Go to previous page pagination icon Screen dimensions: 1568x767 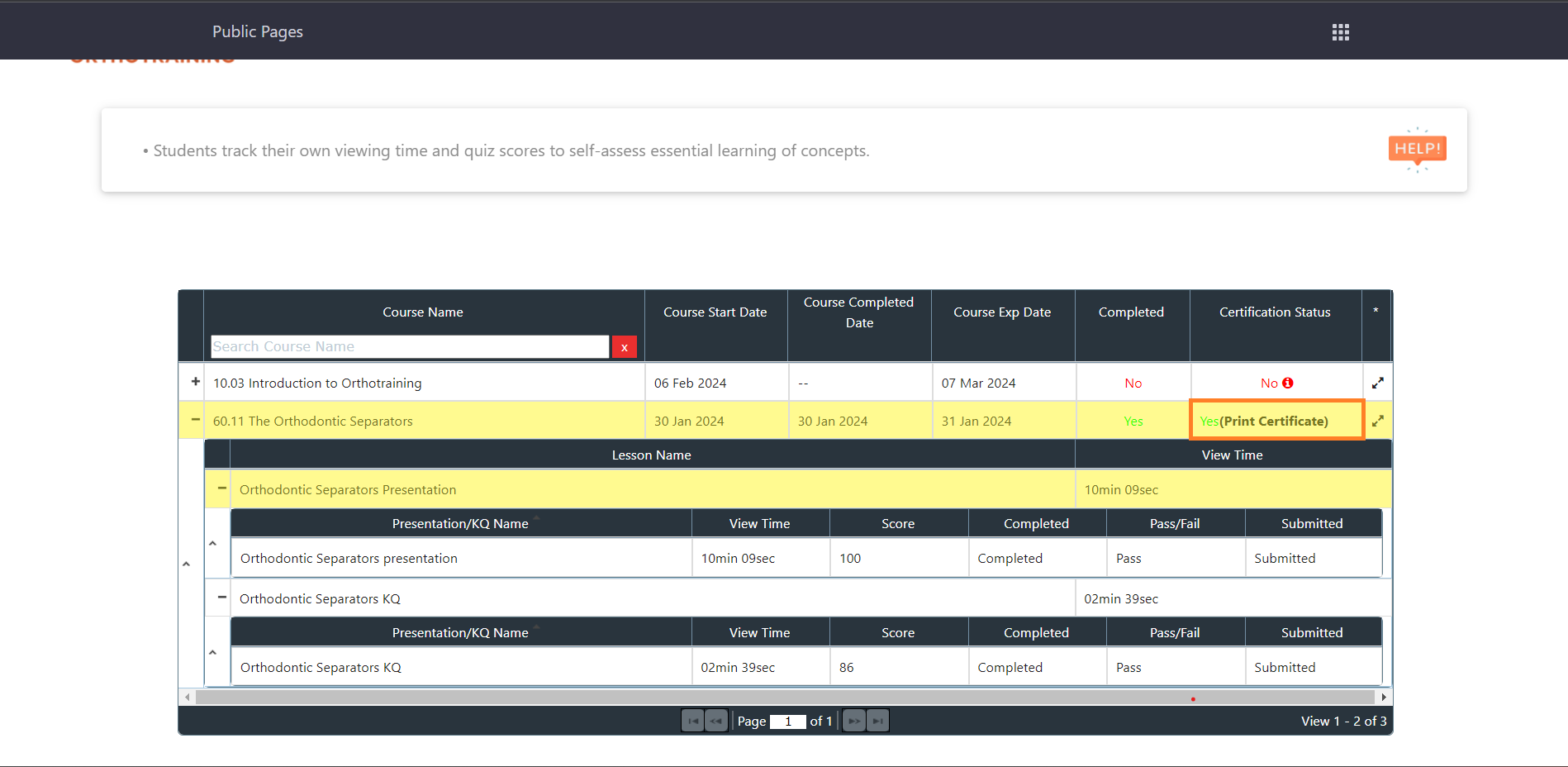pyautogui.click(x=716, y=721)
